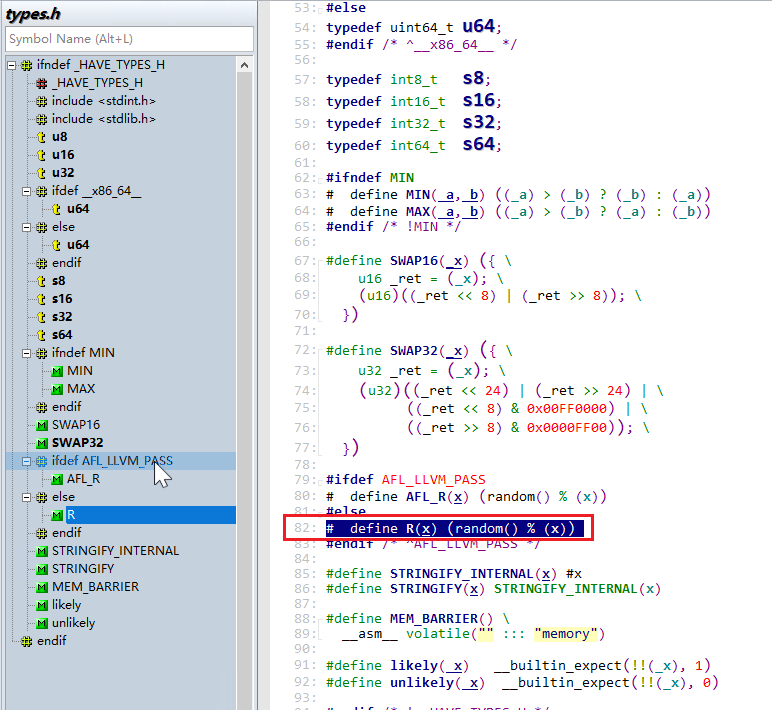This screenshot has width=772, height=710.
Task: Select include <stdint.h> in symbol tree
Action: (x=103, y=101)
